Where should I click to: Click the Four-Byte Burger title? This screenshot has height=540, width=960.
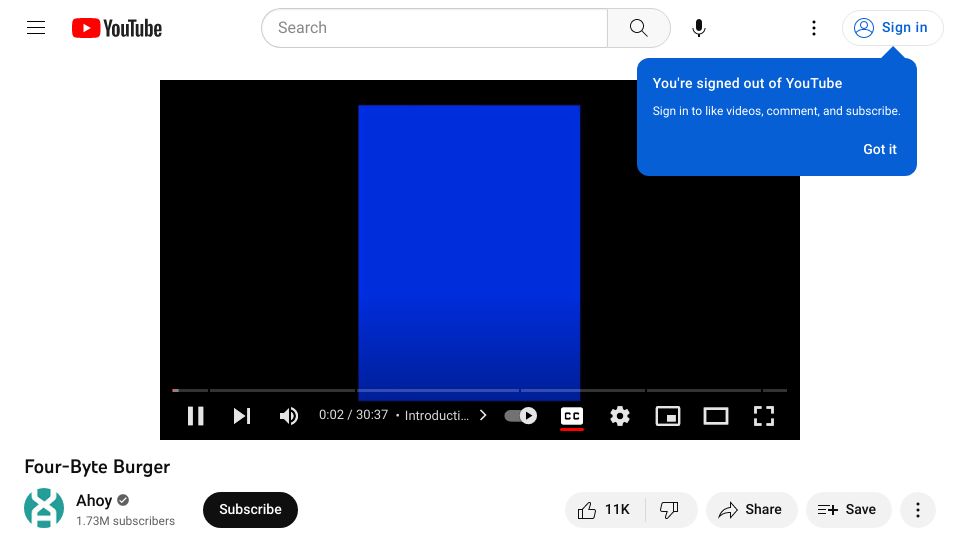(x=97, y=467)
